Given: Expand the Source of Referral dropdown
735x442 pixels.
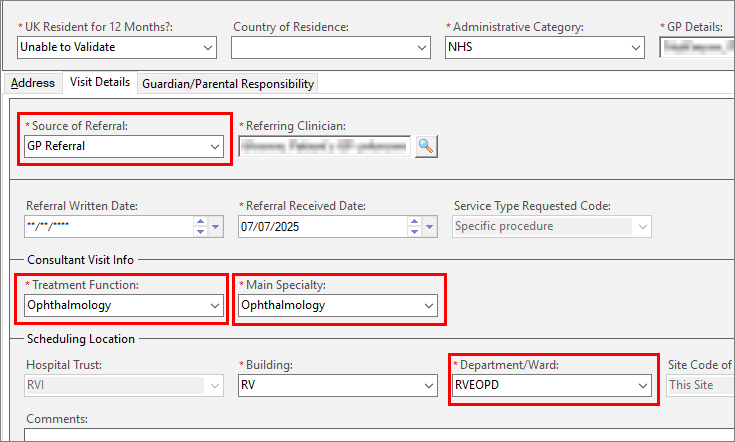Looking at the screenshot, I should [214, 147].
